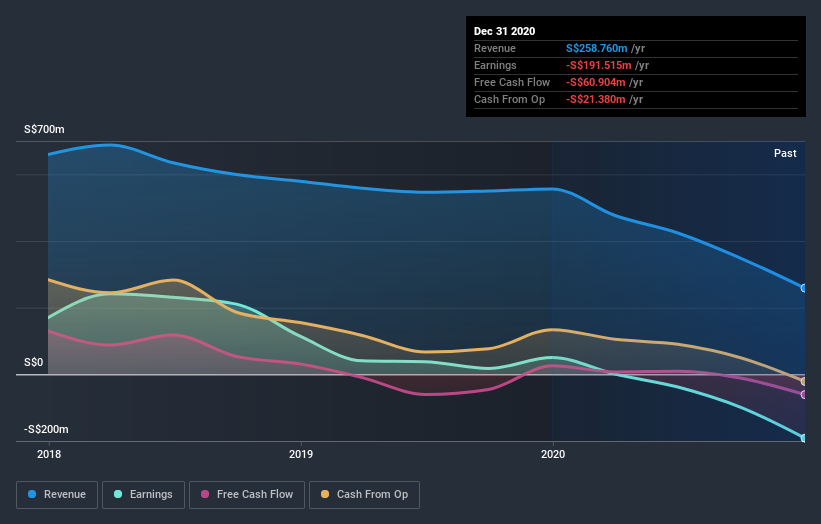Toggle the Earnings series legend button
821x524 pixels.
143,495
